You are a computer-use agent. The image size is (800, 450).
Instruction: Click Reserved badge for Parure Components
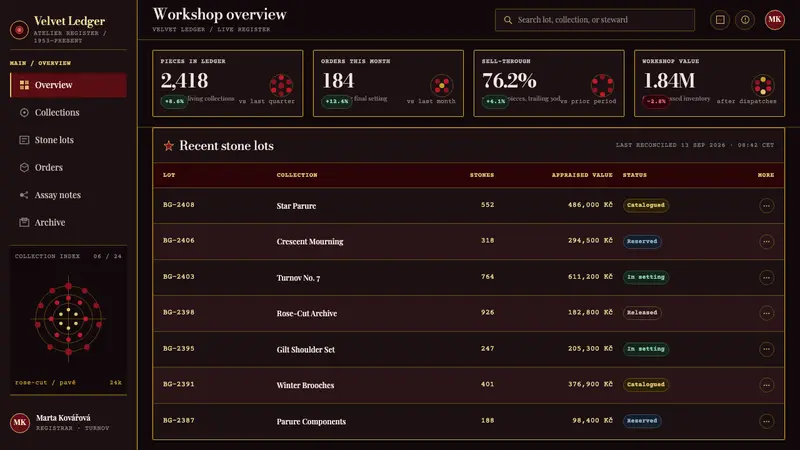coord(642,421)
